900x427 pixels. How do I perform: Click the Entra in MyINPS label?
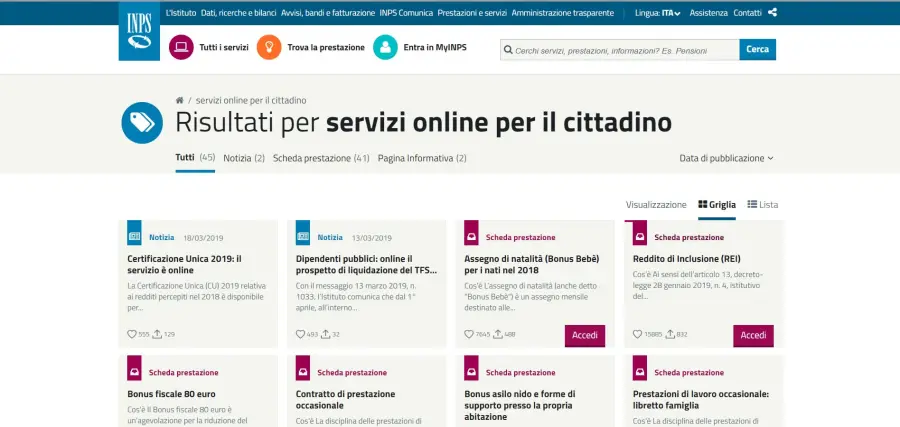435,48
